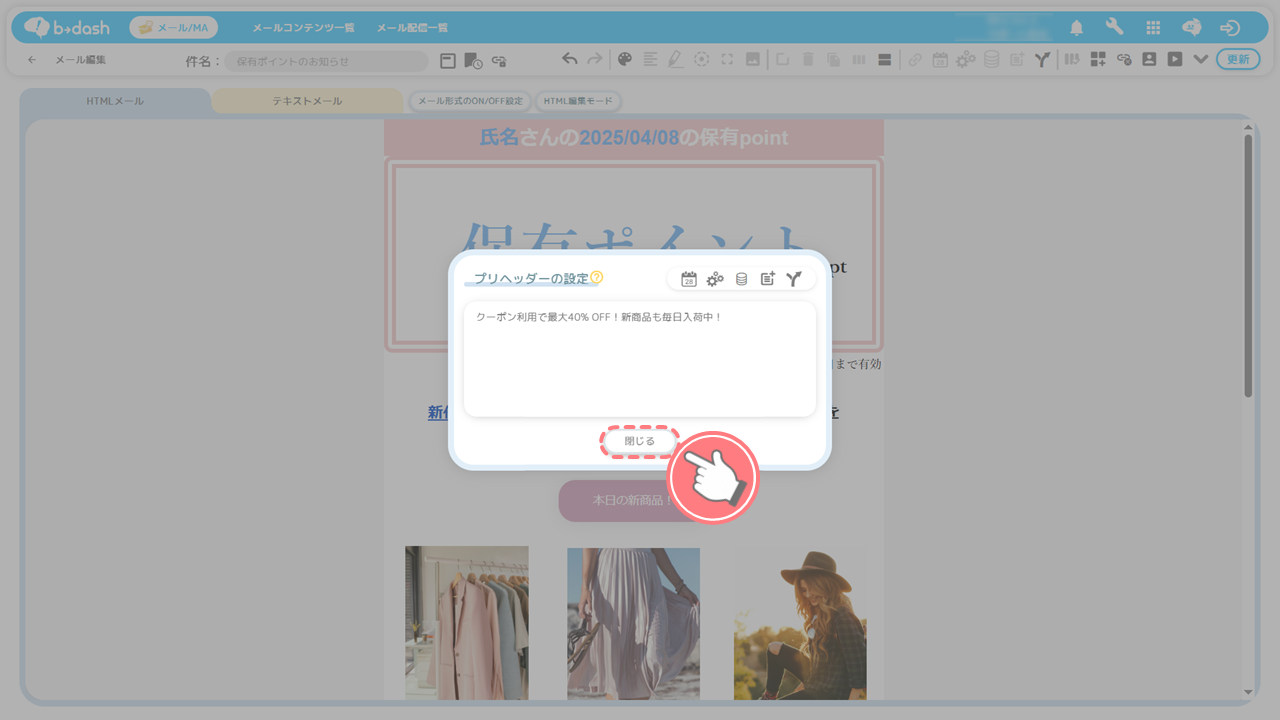Click the gears icon in the main toolbar
This screenshot has height=720, width=1280.
pyautogui.click(x=965, y=60)
